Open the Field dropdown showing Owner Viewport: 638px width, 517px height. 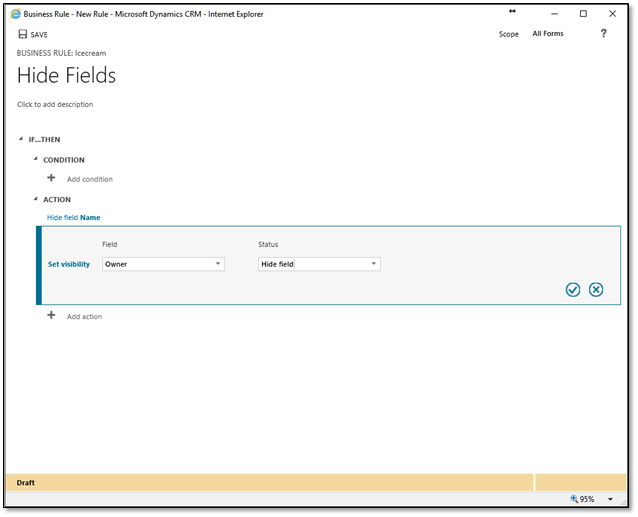click(x=163, y=264)
